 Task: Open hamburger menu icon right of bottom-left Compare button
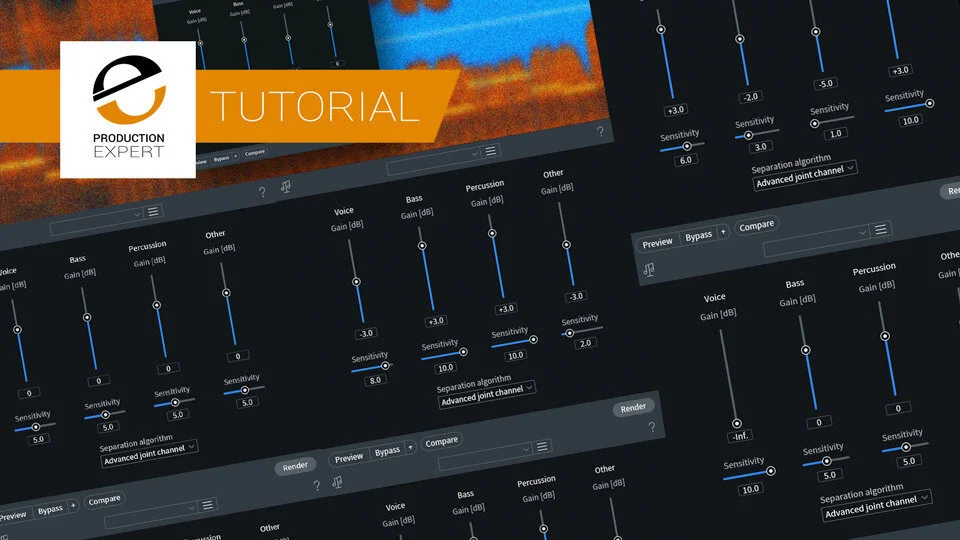(208, 504)
